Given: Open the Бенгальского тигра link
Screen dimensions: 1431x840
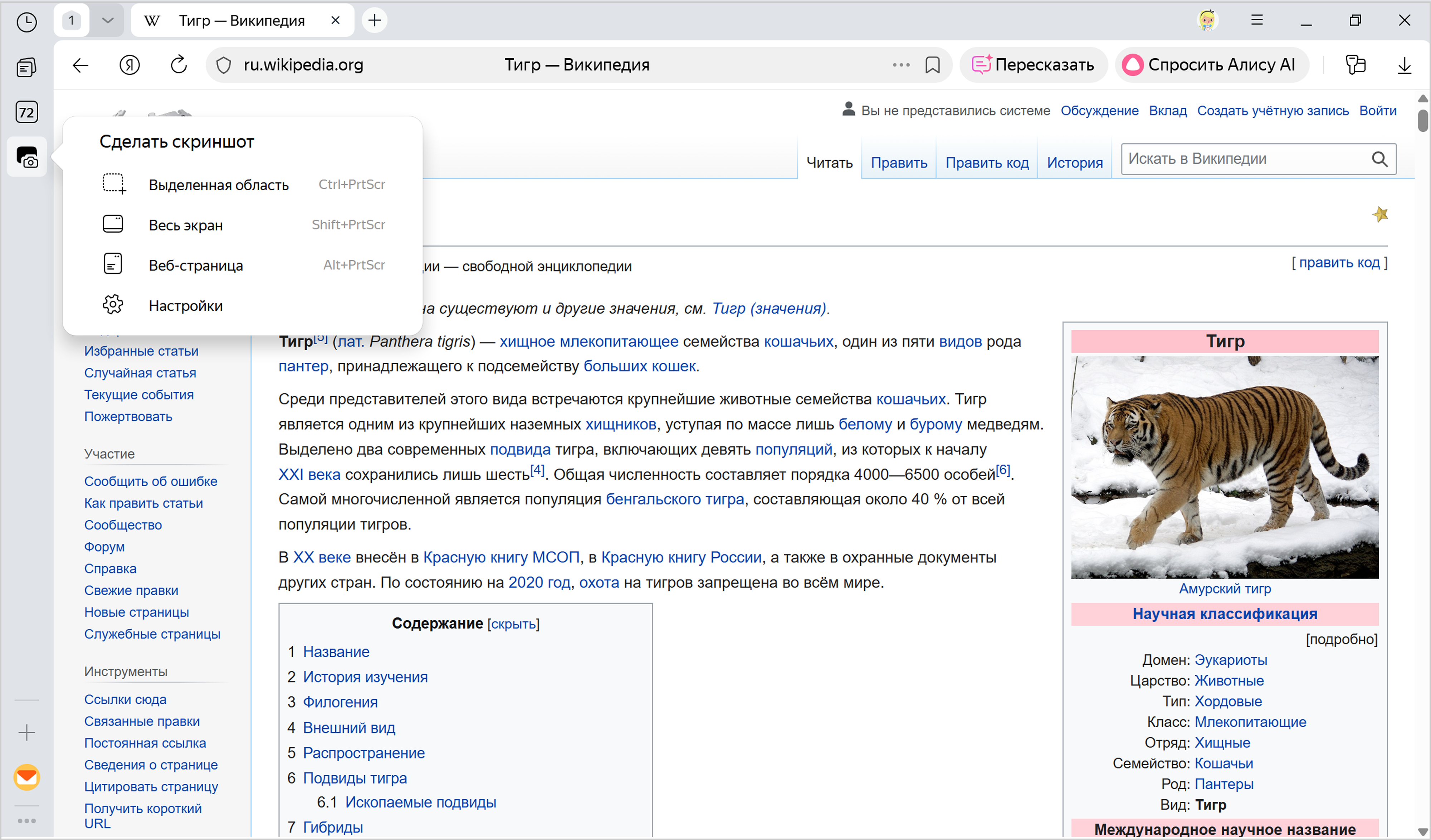Looking at the screenshot, I should click(675, 499).
